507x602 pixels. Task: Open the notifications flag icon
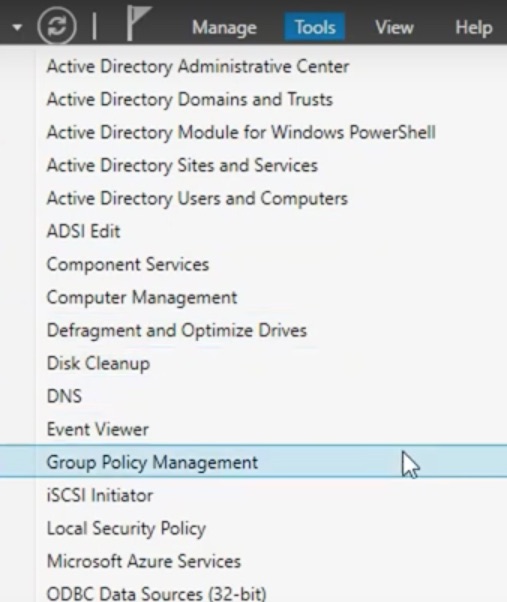click(139, 23)
